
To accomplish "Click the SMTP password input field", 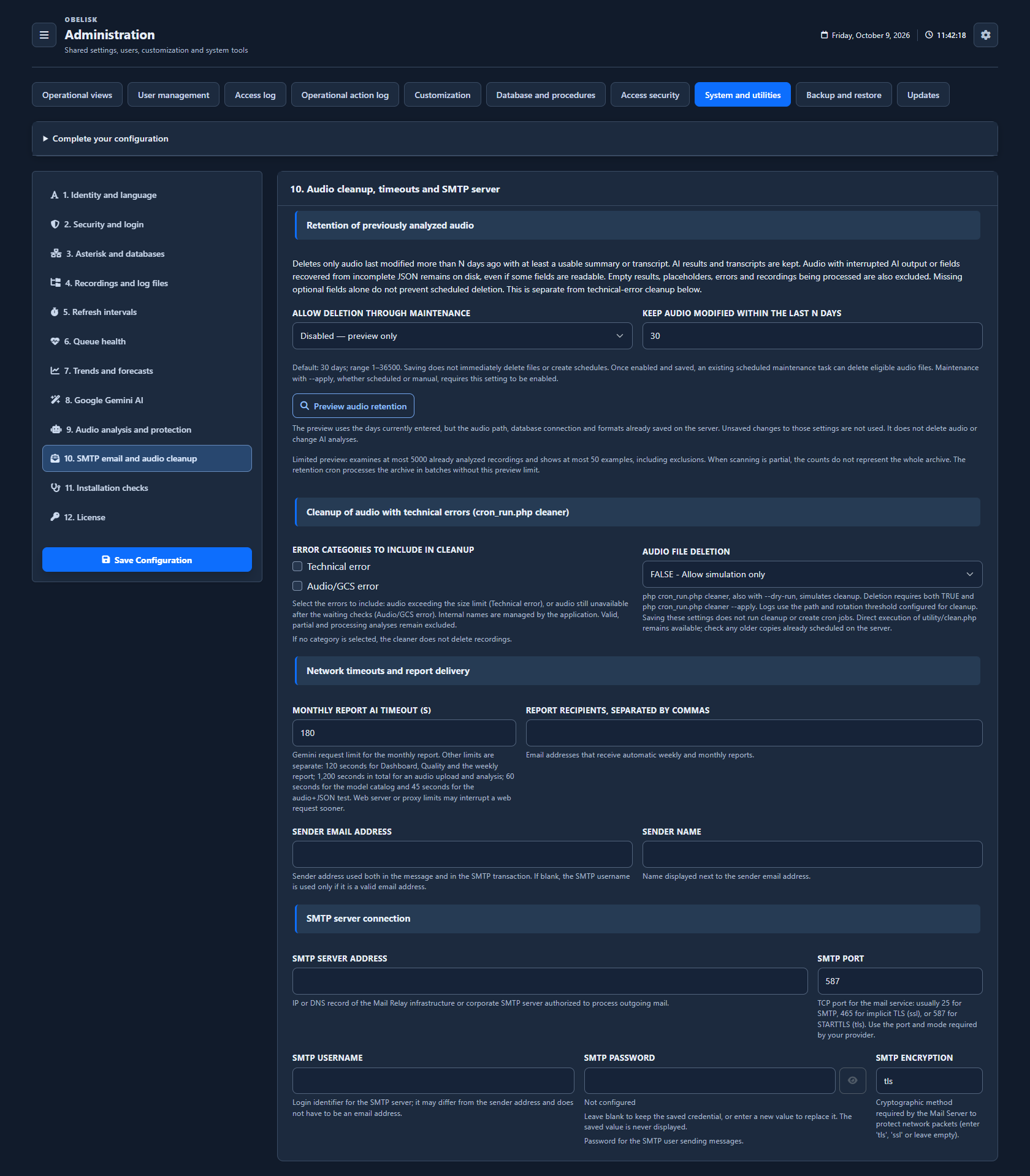I will [710, 1080].
